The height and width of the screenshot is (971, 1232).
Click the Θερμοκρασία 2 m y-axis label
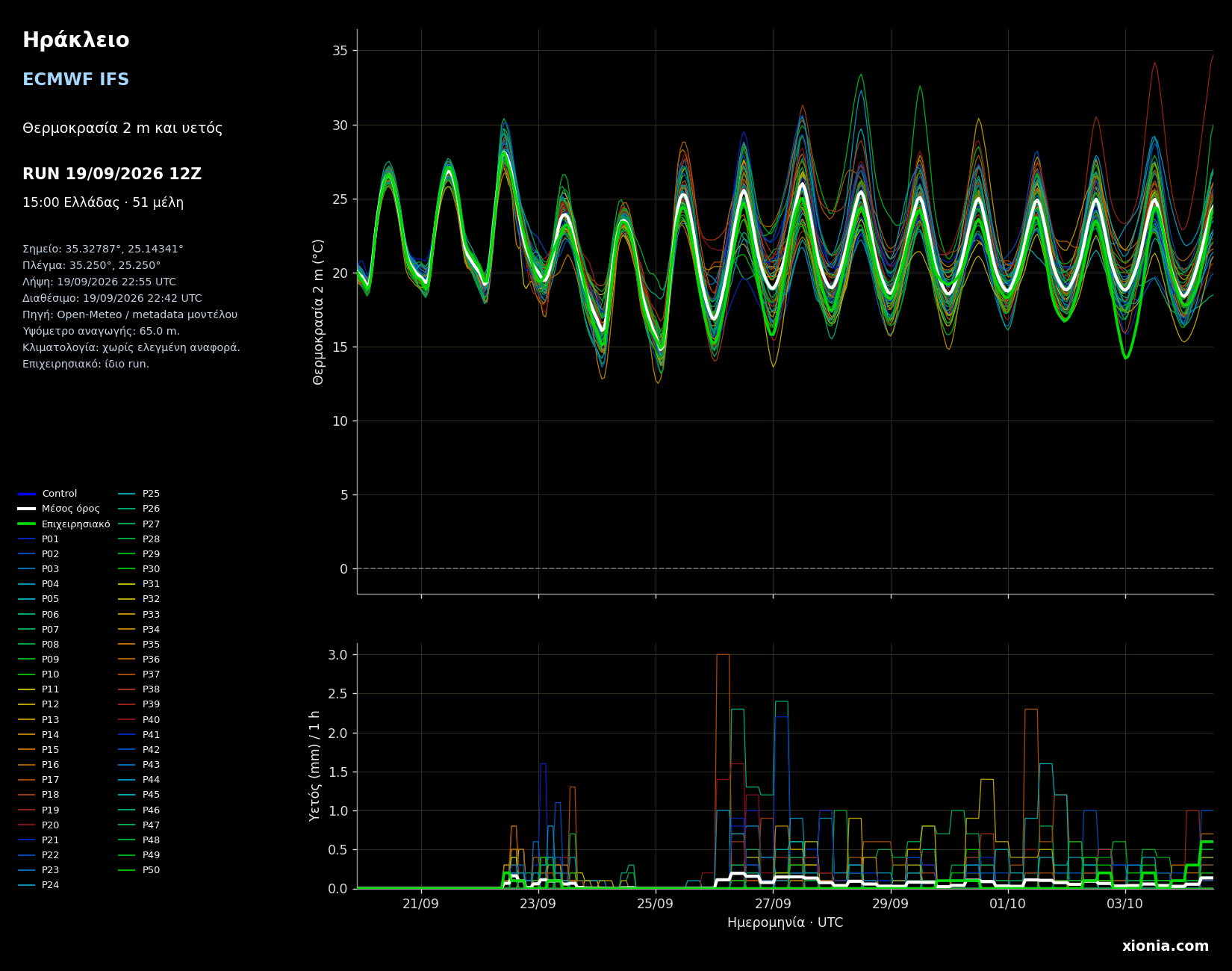[319, 311]
